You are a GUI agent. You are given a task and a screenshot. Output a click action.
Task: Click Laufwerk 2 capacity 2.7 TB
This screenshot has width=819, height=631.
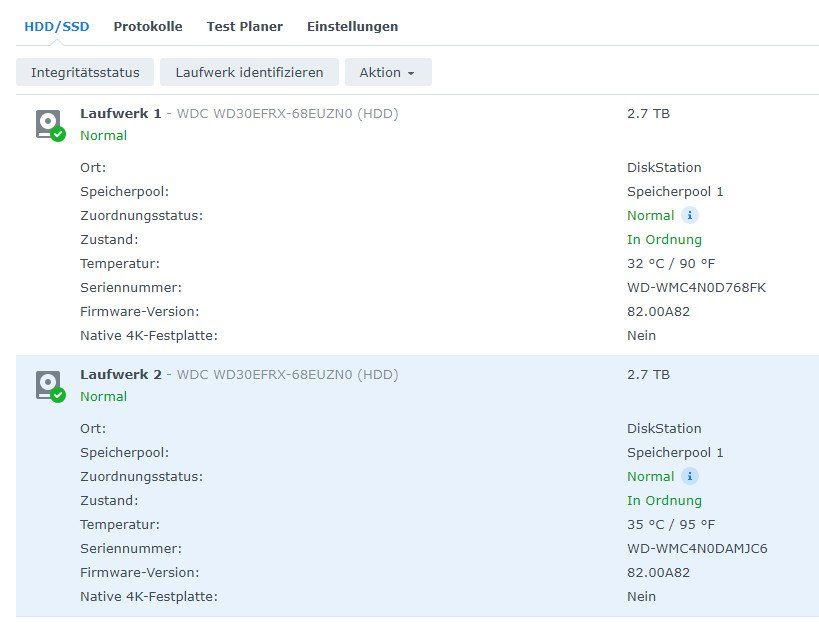click(x=648, y=375)
